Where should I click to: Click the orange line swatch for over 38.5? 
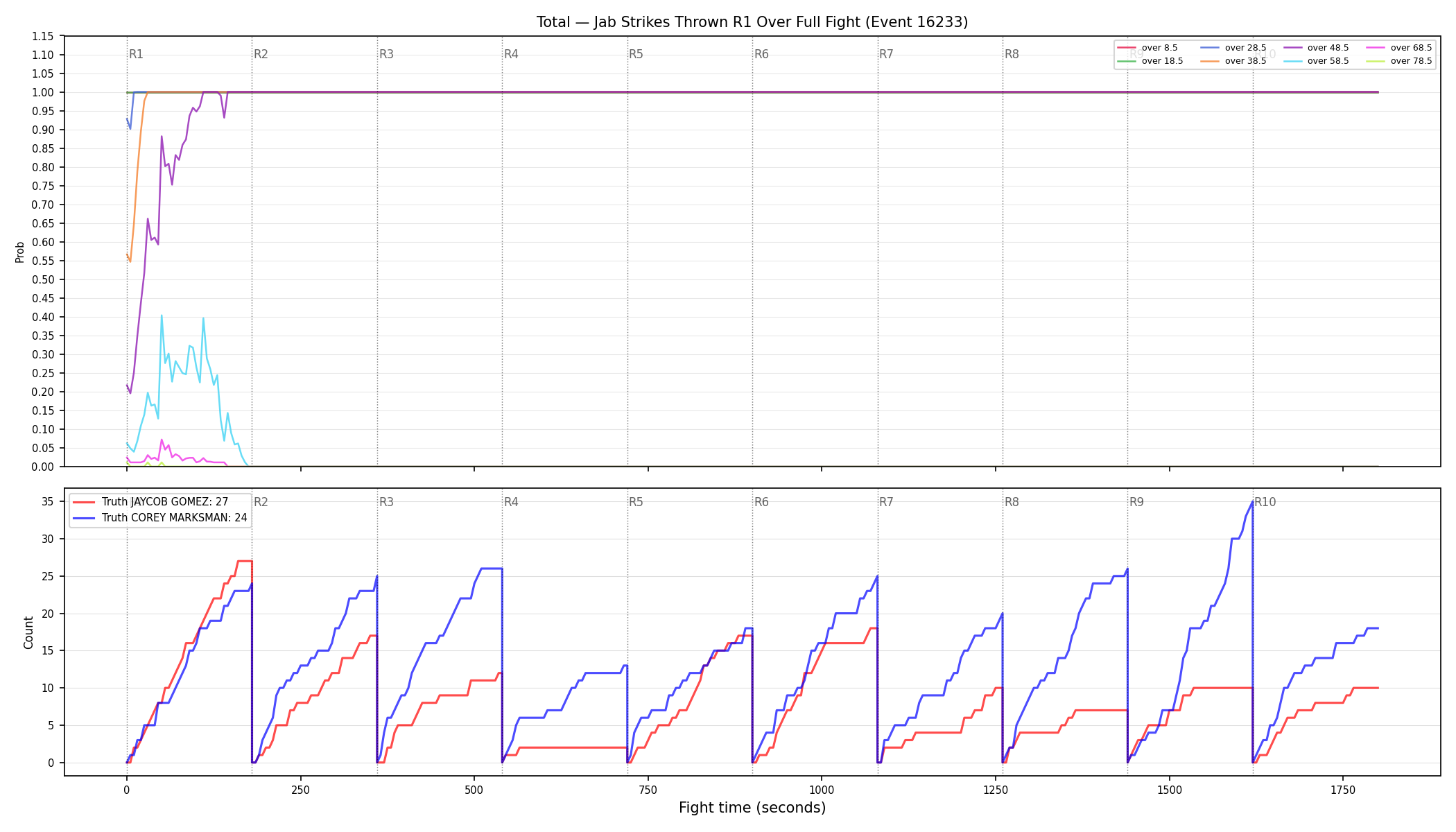pos(1209,61)
